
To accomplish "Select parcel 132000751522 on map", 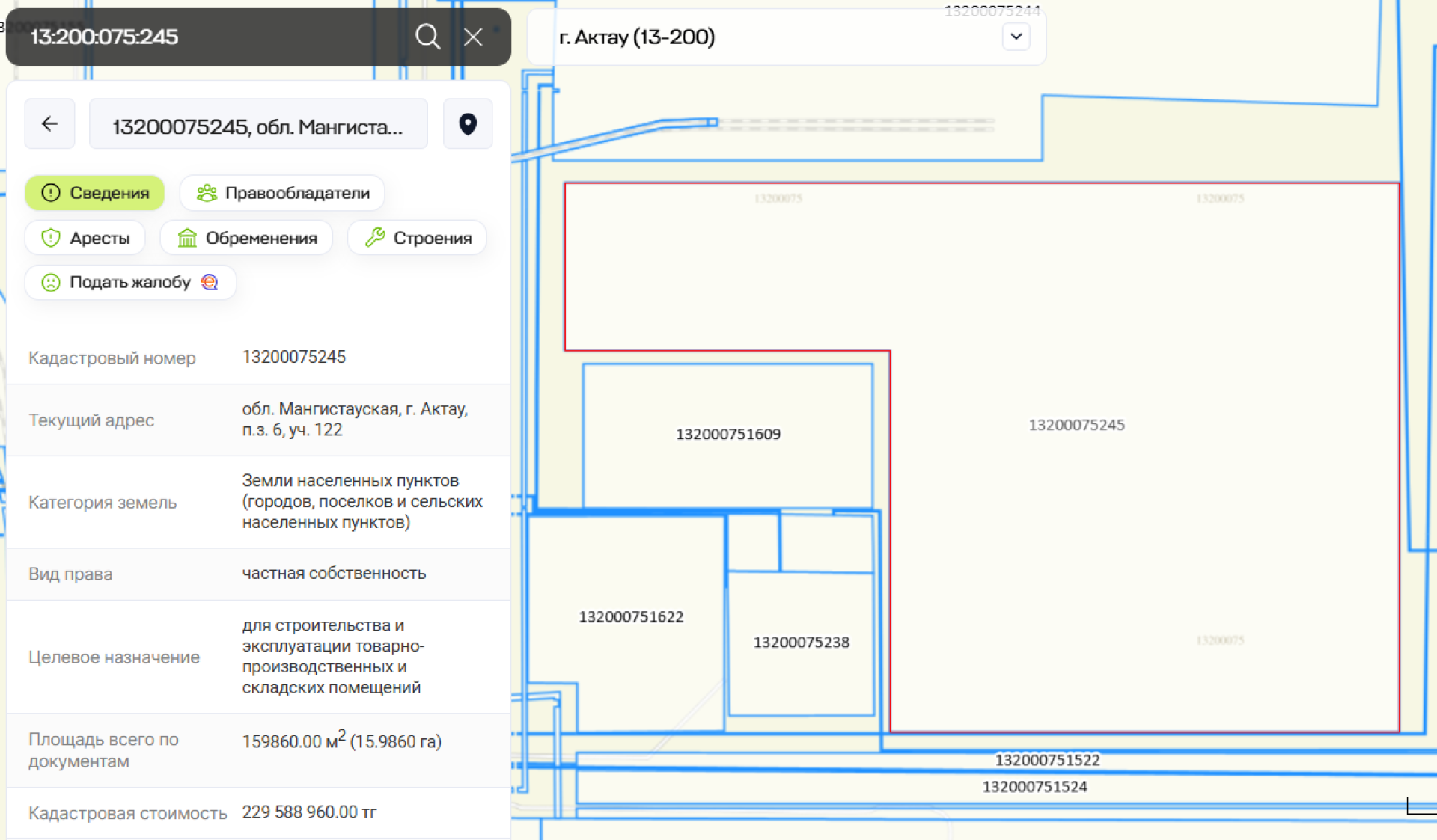I will point(1047,761).
